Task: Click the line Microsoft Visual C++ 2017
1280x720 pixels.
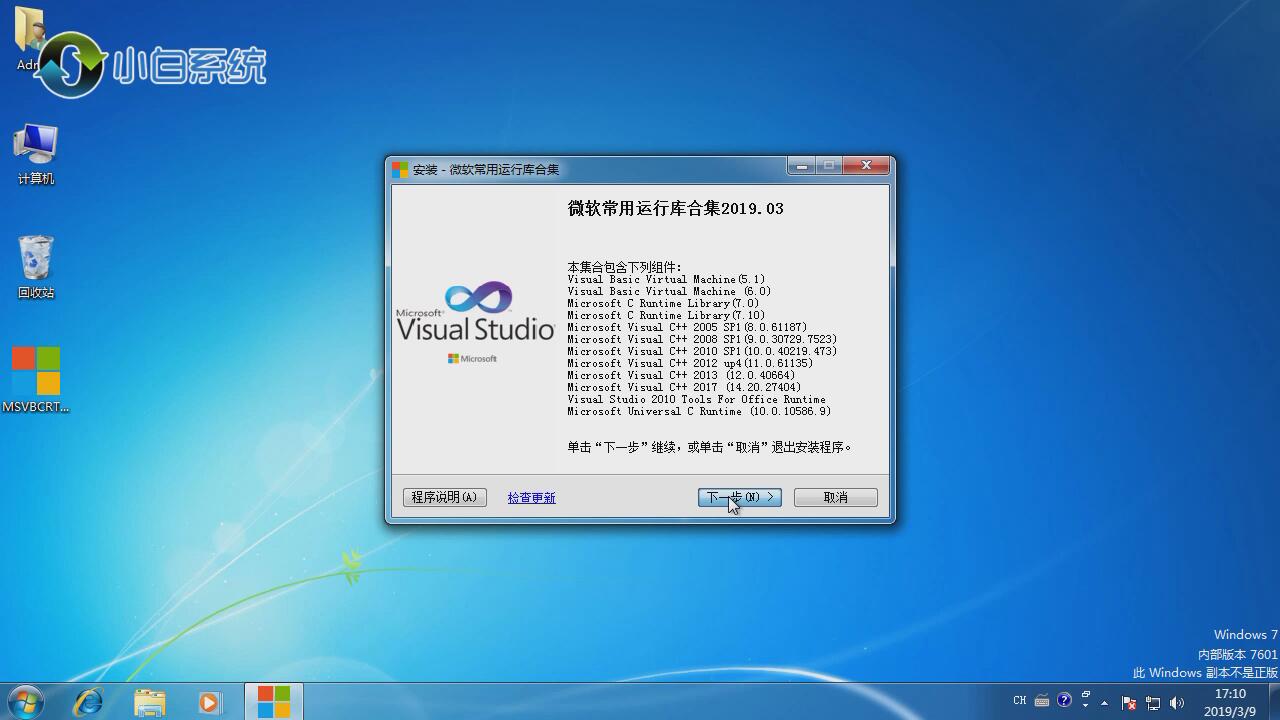Action: (x=684, y=387)
